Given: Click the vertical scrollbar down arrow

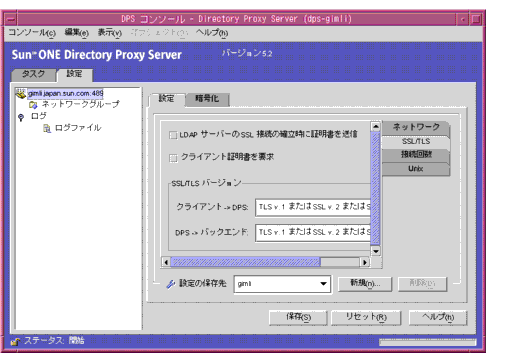Looking at the screenshot, I should pos(376,251).
